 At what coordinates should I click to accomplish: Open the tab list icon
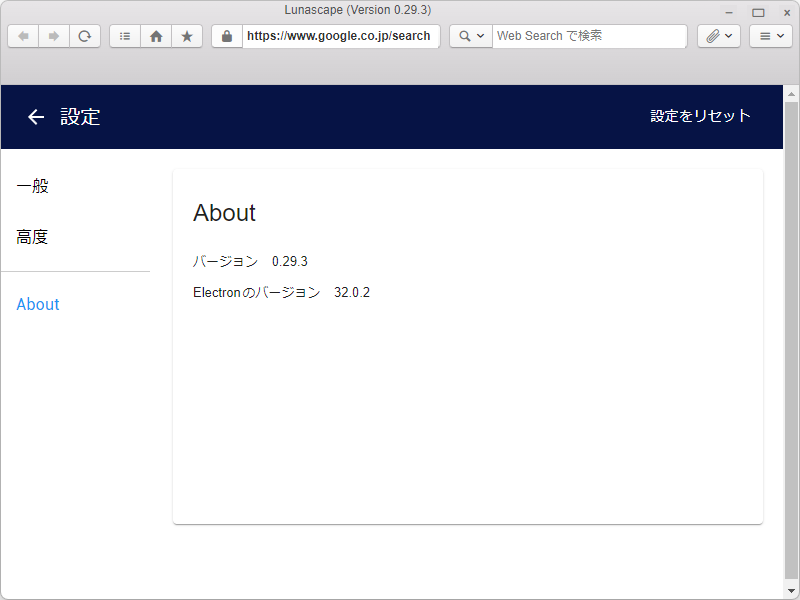click(x=125, y=36)
